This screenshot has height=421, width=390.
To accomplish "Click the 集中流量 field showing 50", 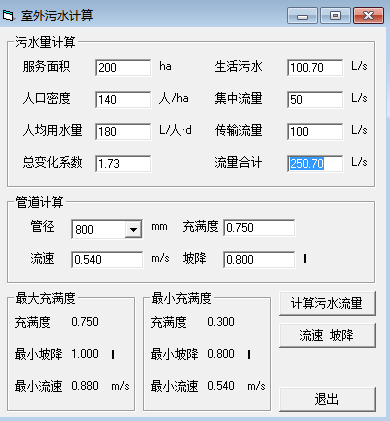I will coord(315,100).
